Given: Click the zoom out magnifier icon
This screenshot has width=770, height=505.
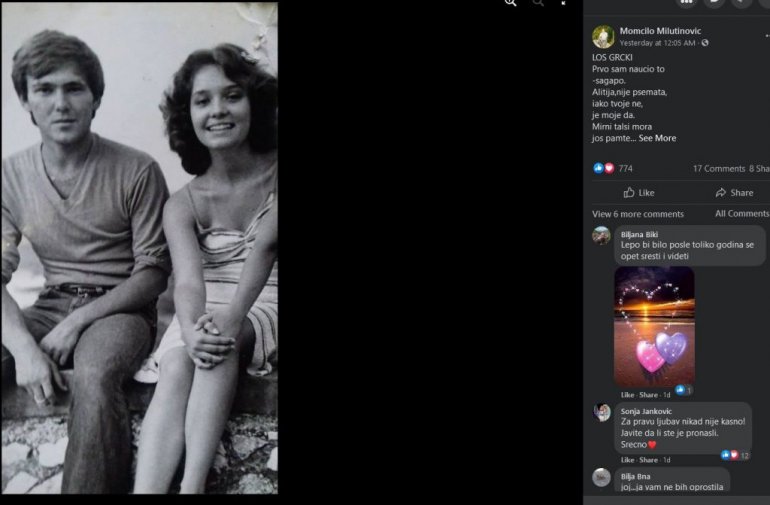Looking at the screenshot, I should tap(538, 3).
